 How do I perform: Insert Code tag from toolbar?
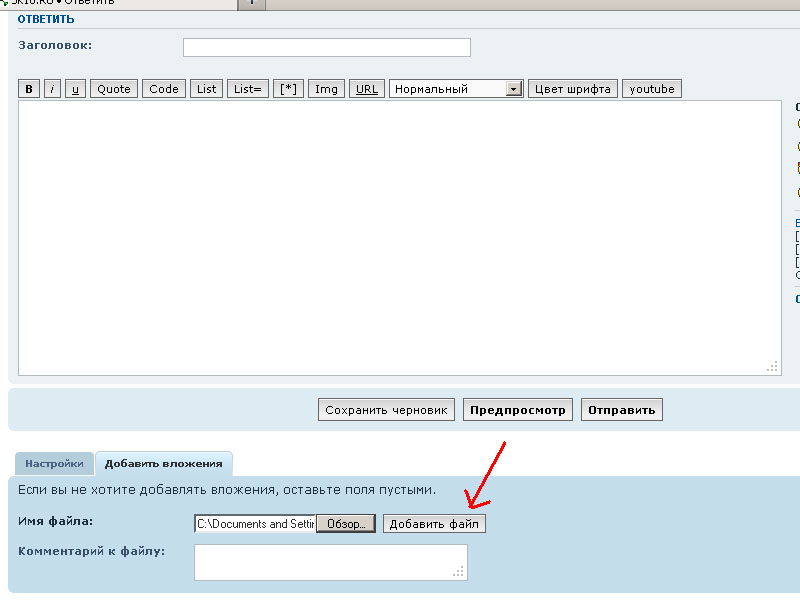[164, 89]
